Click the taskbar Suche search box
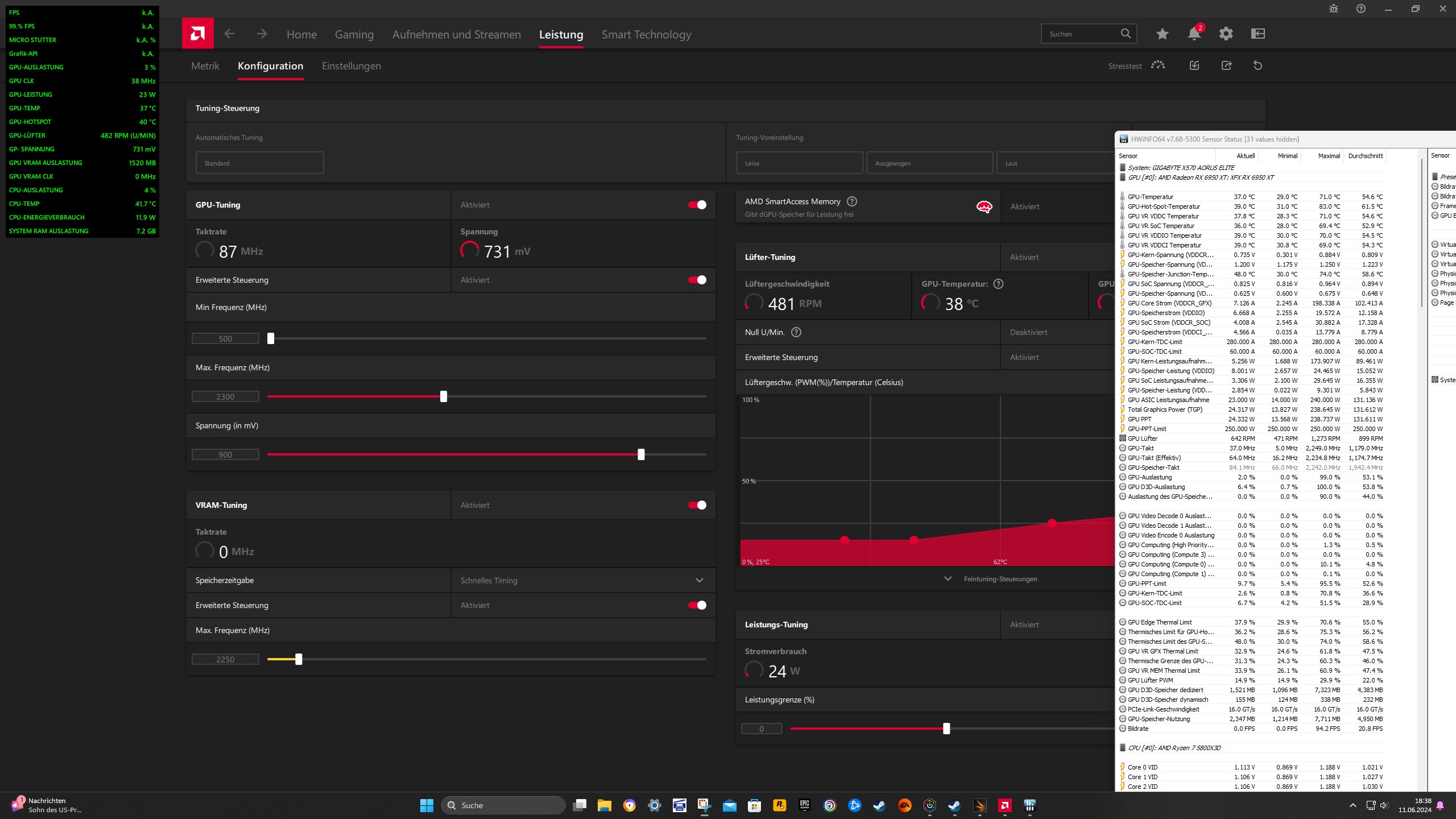Screen dimensions: 1456x819 coord(503,805)
